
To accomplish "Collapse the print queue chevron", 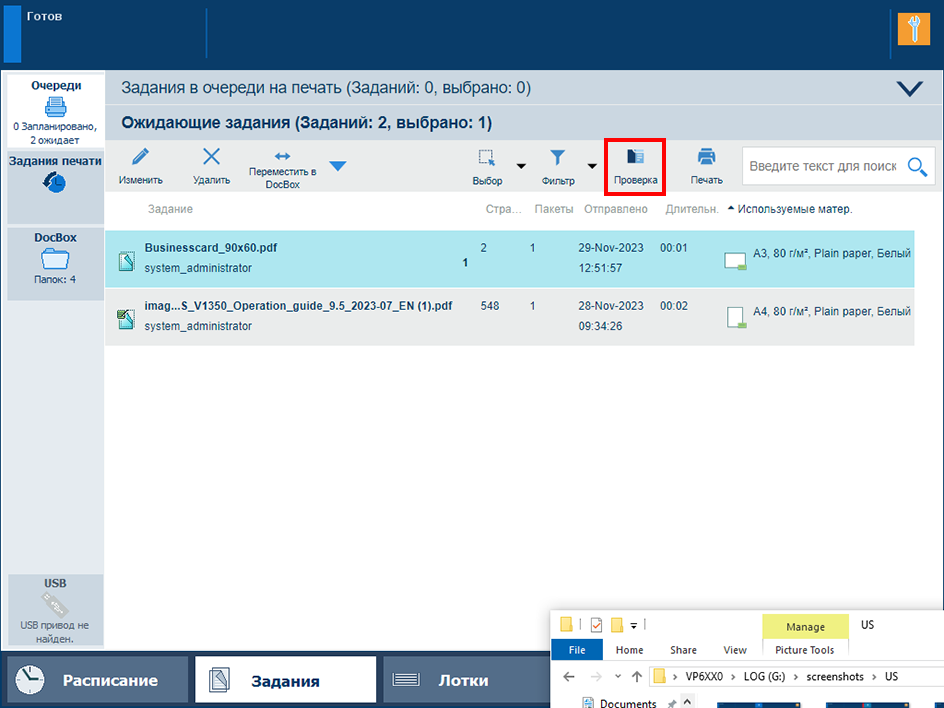I will tap(909, 88).
